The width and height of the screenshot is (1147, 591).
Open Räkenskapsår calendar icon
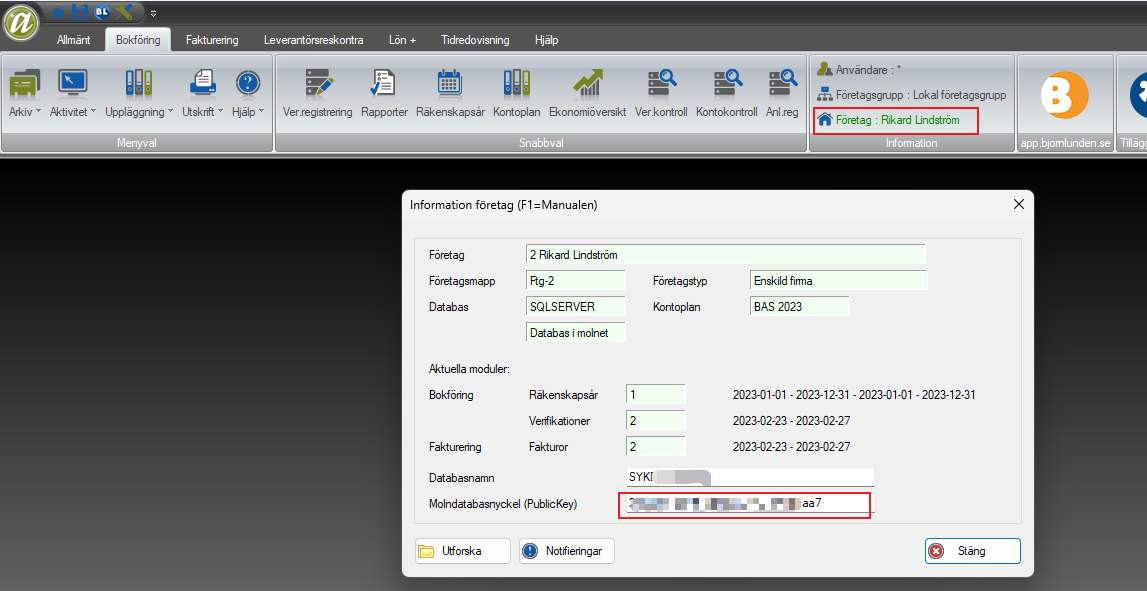tap(450, 93)
